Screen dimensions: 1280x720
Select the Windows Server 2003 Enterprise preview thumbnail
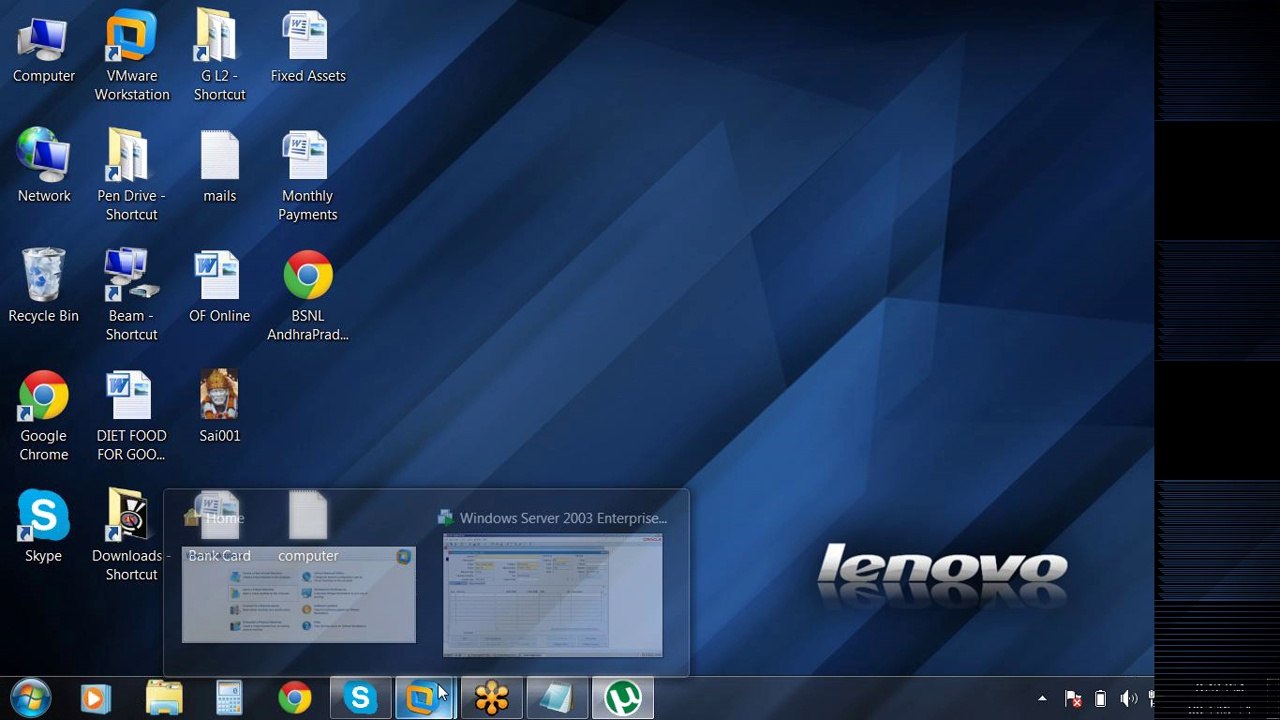553,595
